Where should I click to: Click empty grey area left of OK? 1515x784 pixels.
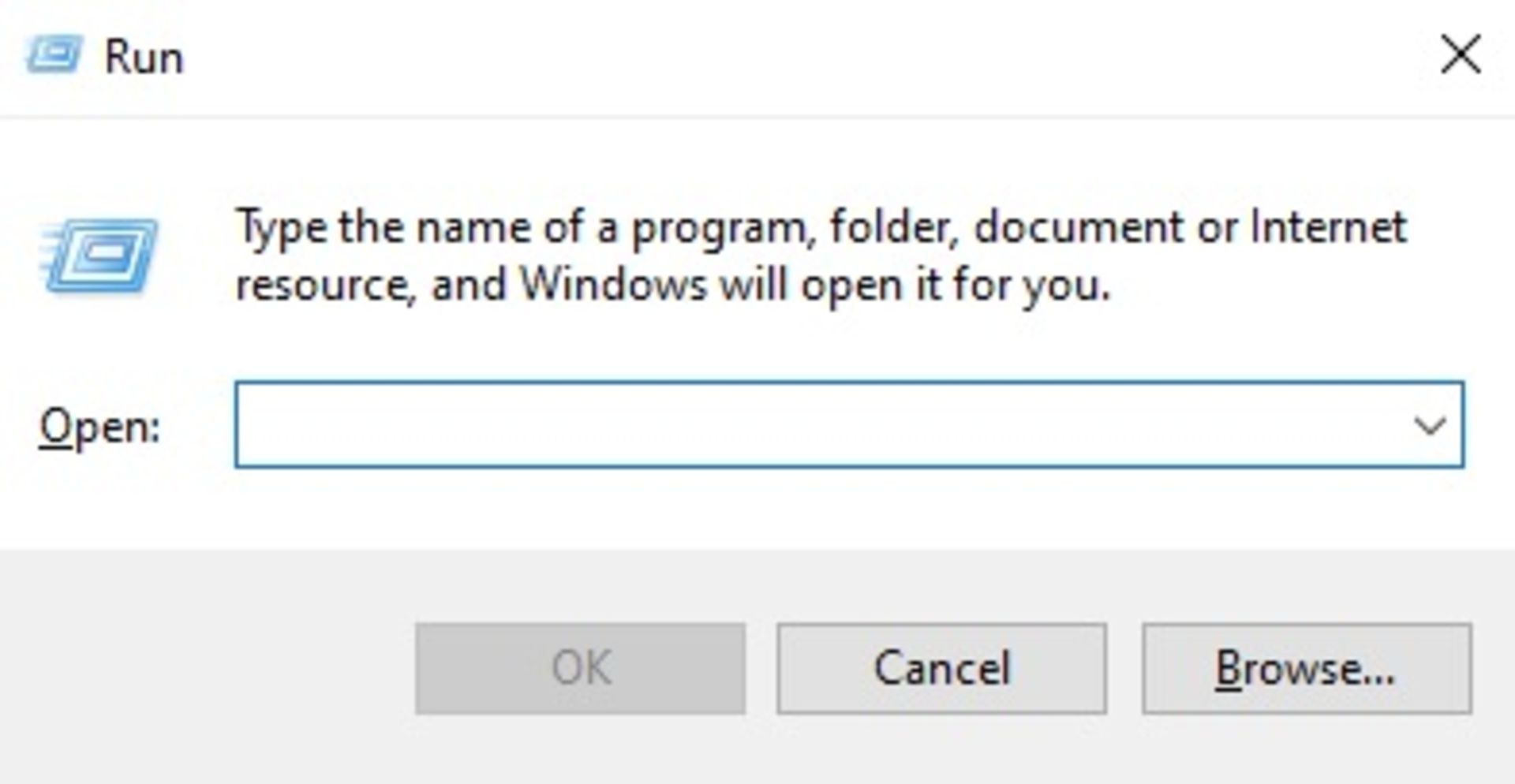[x=205, y=669]
